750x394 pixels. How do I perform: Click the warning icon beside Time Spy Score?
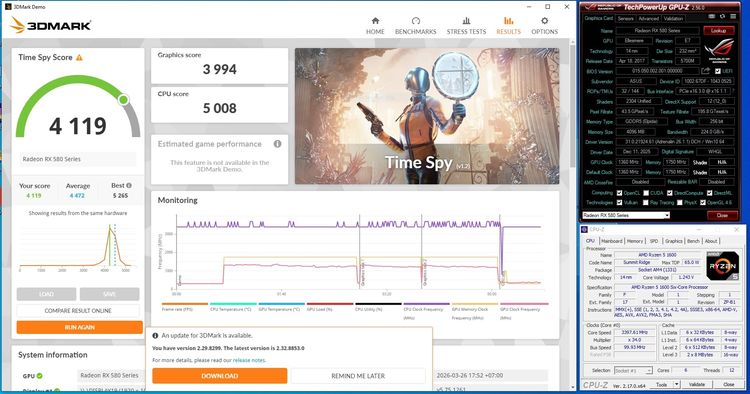79,57
